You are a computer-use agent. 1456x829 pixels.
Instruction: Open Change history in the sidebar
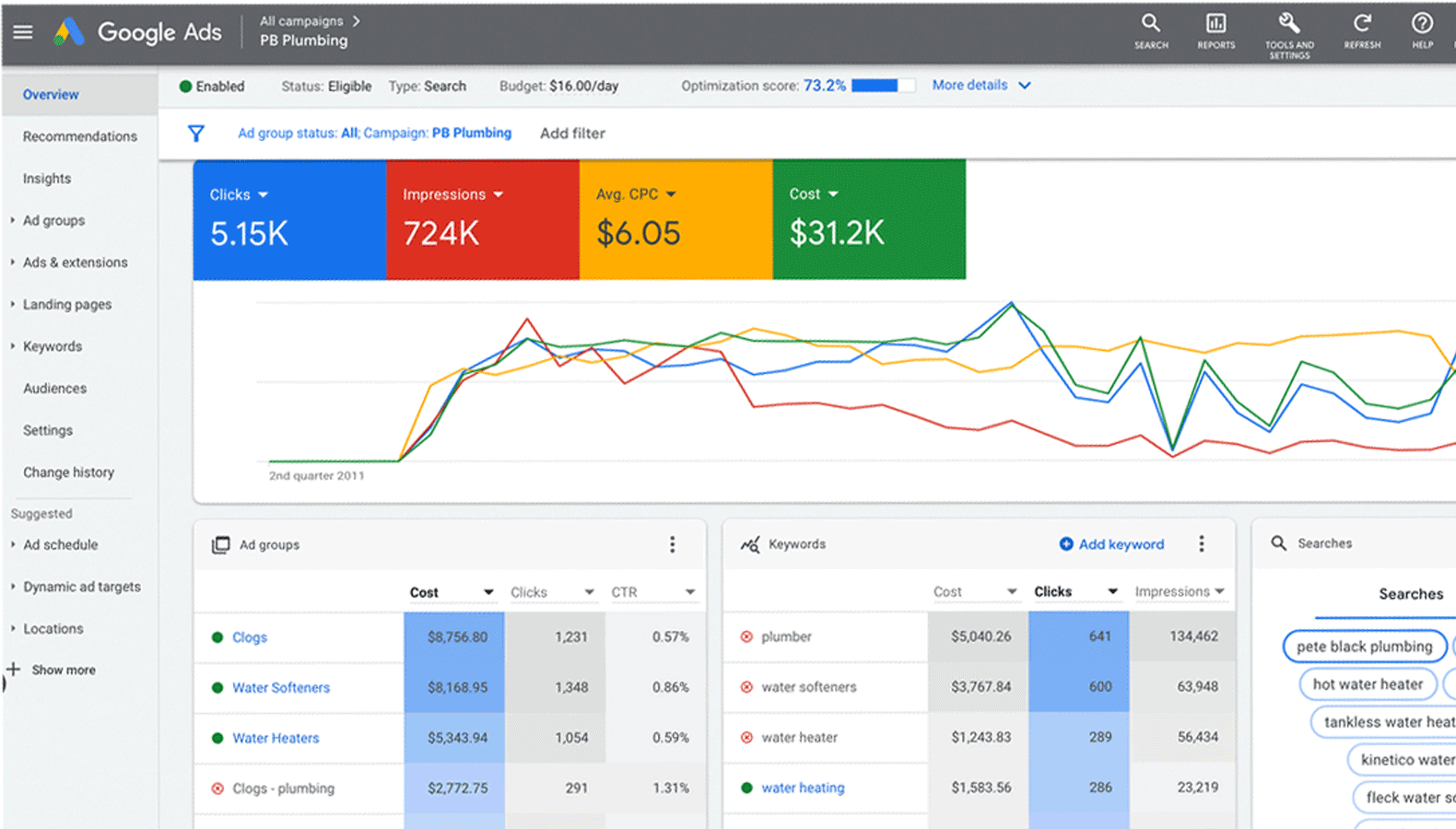(69, 473)
